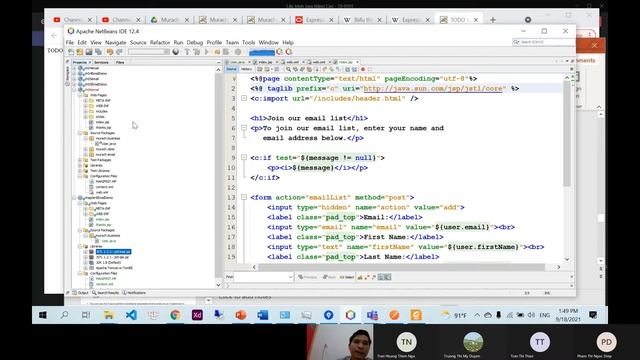The height and width of the screenshot is (360, 640).
Task: Minimize the Projects panel
Action: click(218, 62)
